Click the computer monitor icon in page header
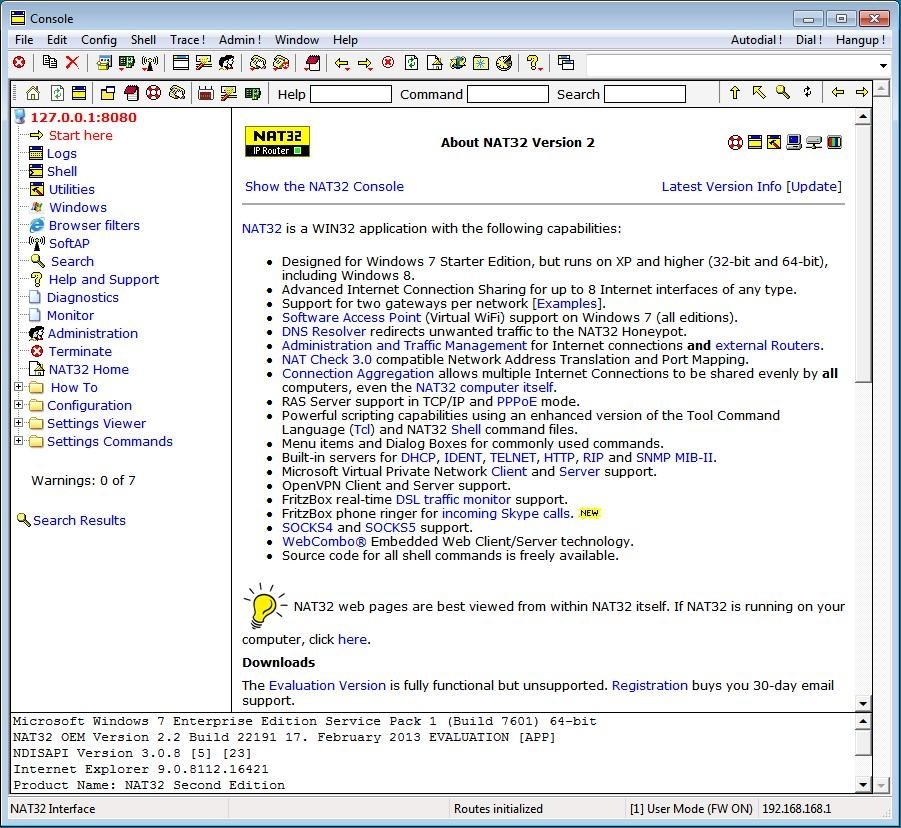The height and width of the screenshot is (828, 901). (794, 143)
